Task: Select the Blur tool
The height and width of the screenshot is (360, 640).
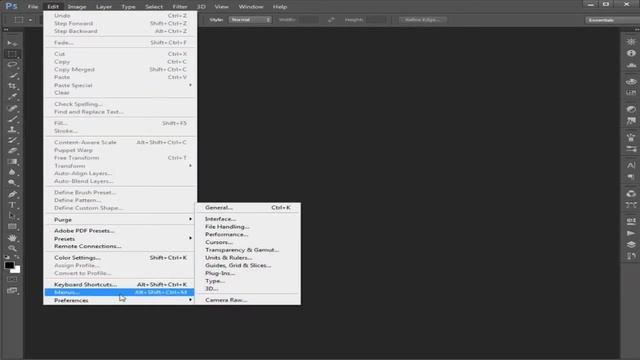Action: pos(12,172)
